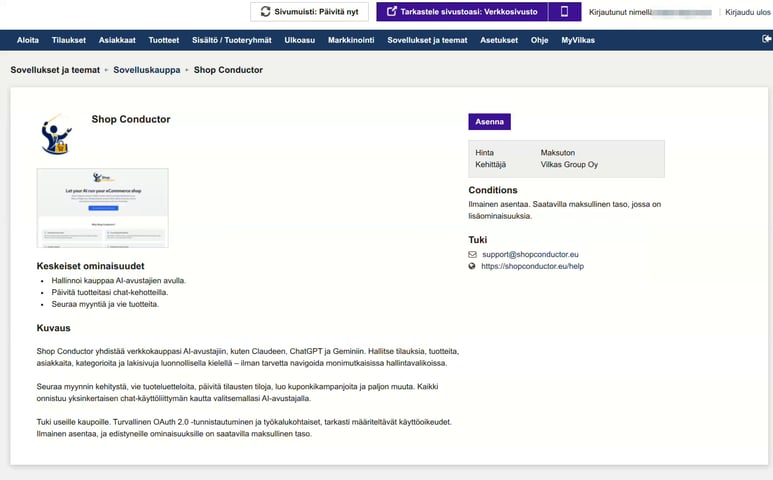Click the mobile preview phone icon
This screenshot has height=480, width=773.
click(x=564, y=11)
